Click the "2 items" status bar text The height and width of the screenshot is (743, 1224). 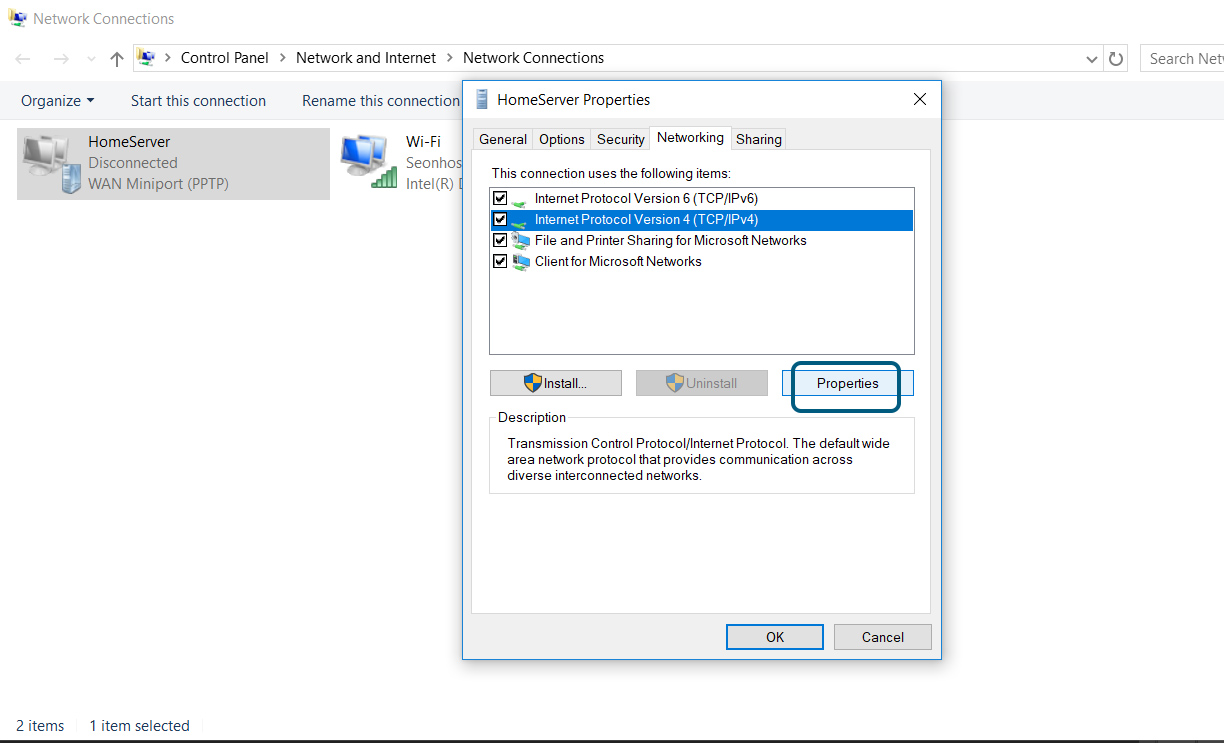(x=40, y=726)
